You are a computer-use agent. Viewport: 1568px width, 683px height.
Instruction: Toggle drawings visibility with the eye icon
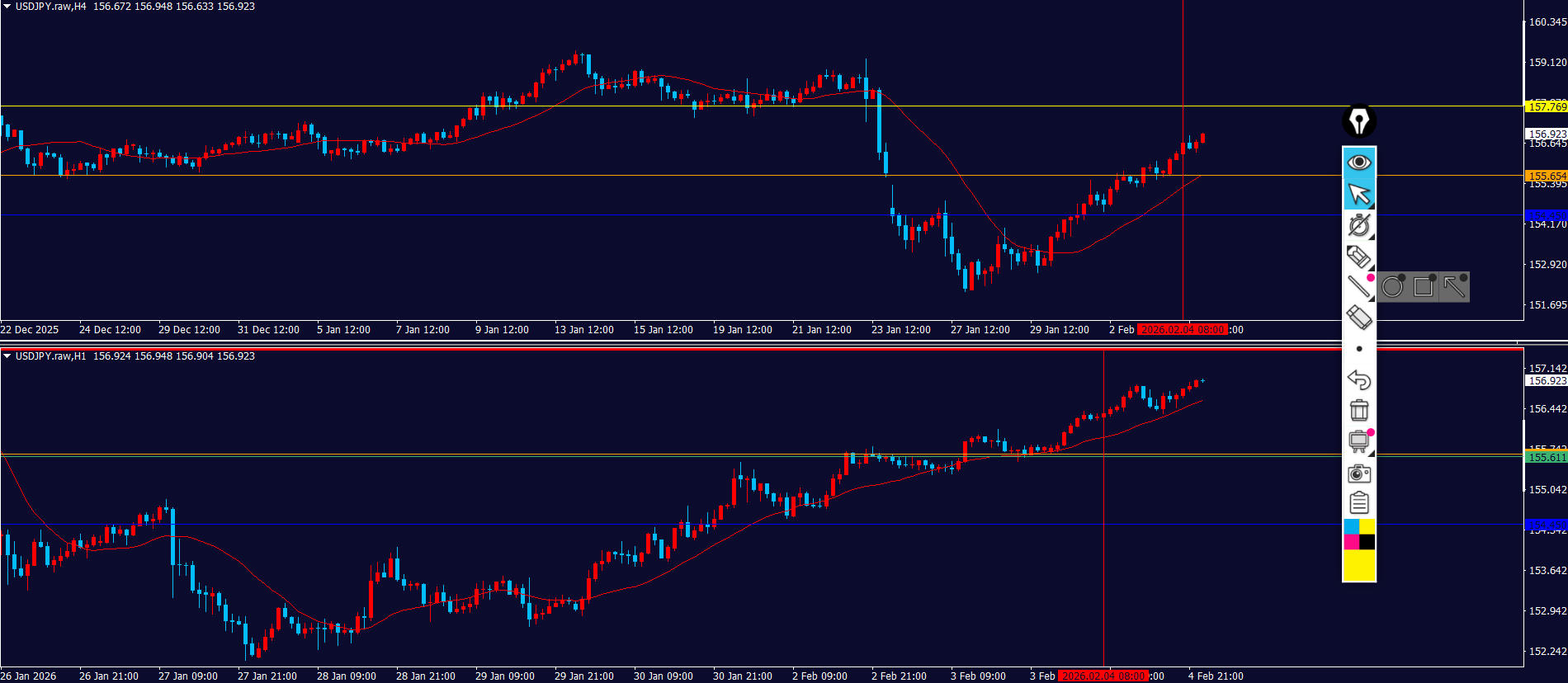pyautogui.click(x=1358, y=163)
